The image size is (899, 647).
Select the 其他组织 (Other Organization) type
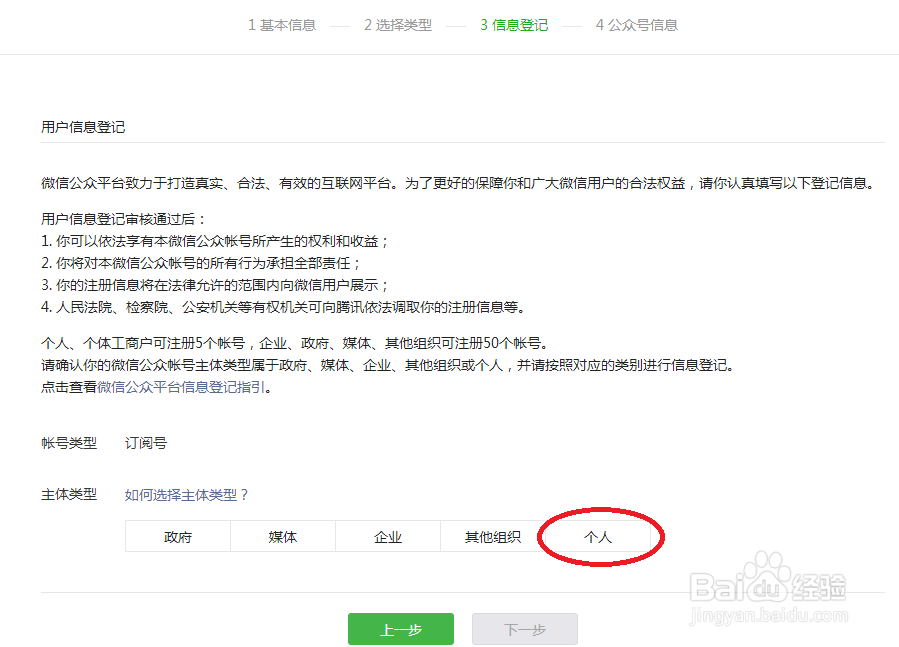493,536
